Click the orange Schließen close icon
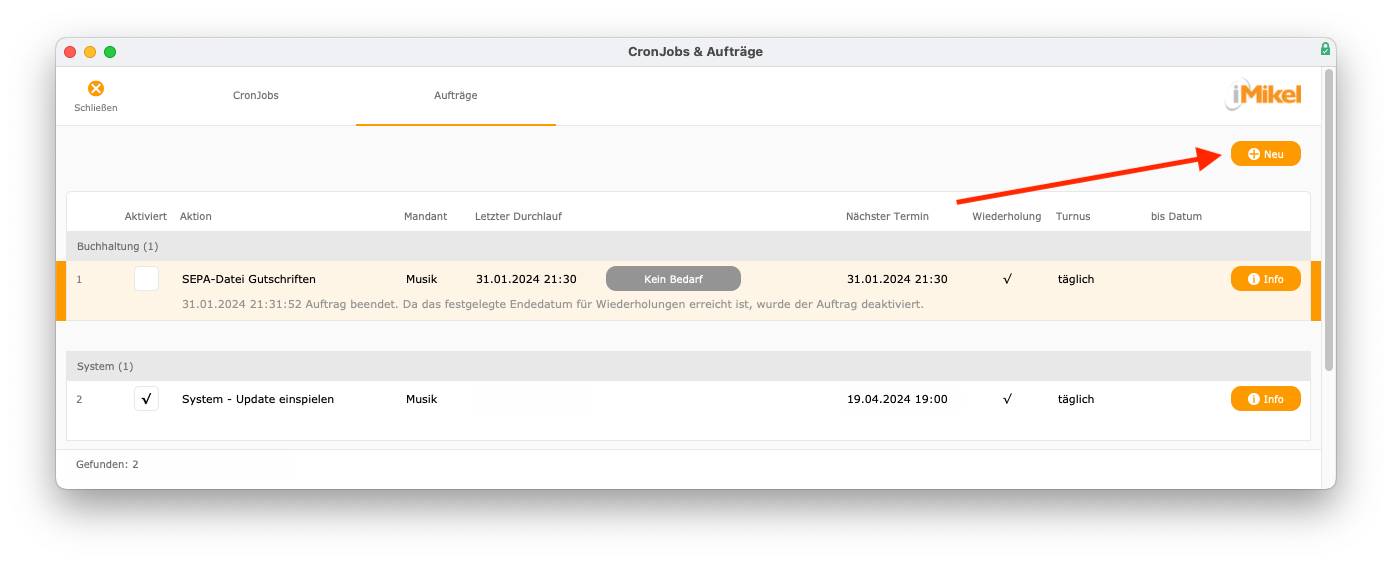 coord(96,89)
